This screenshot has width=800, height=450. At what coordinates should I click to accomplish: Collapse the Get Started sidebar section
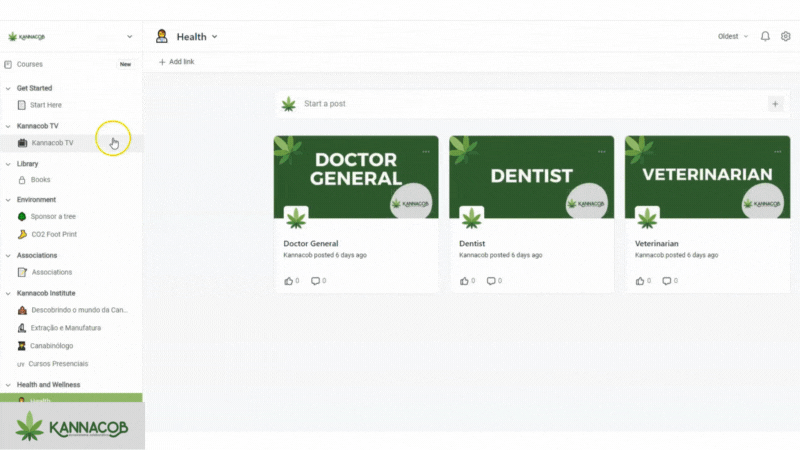pyautogui.click(x=8, y=88)
